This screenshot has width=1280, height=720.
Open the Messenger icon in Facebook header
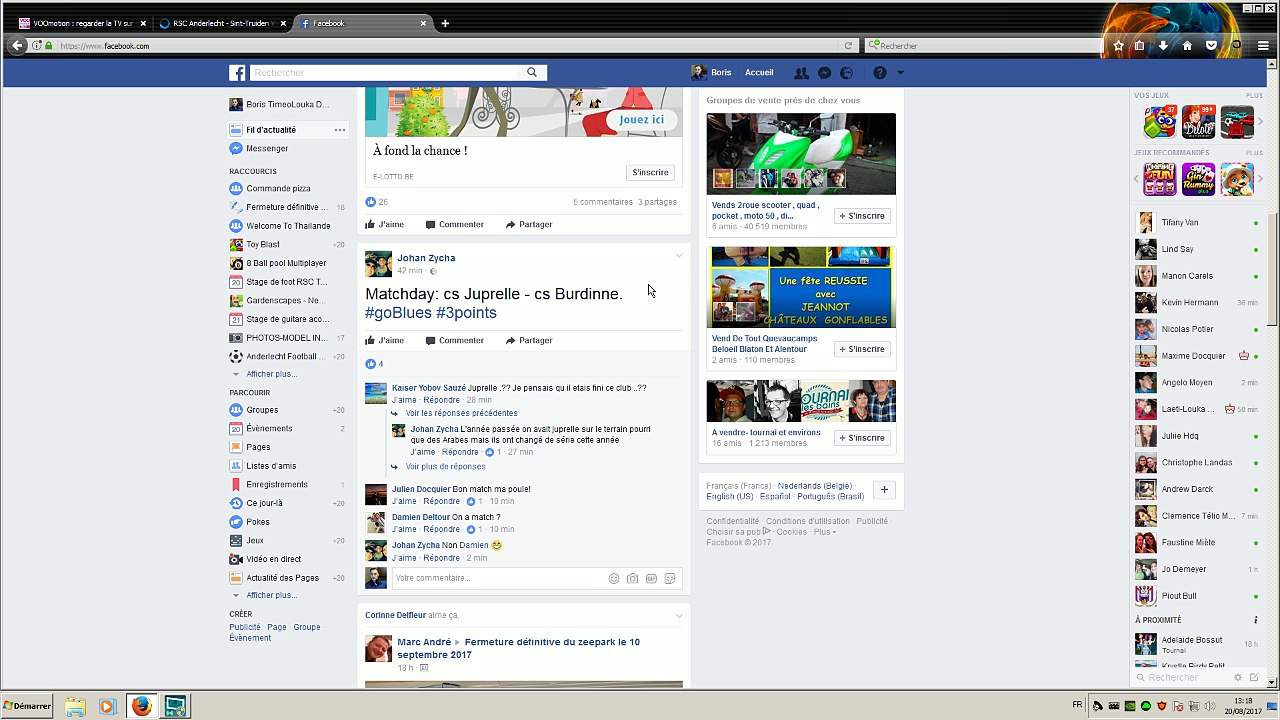pos(824,73)
